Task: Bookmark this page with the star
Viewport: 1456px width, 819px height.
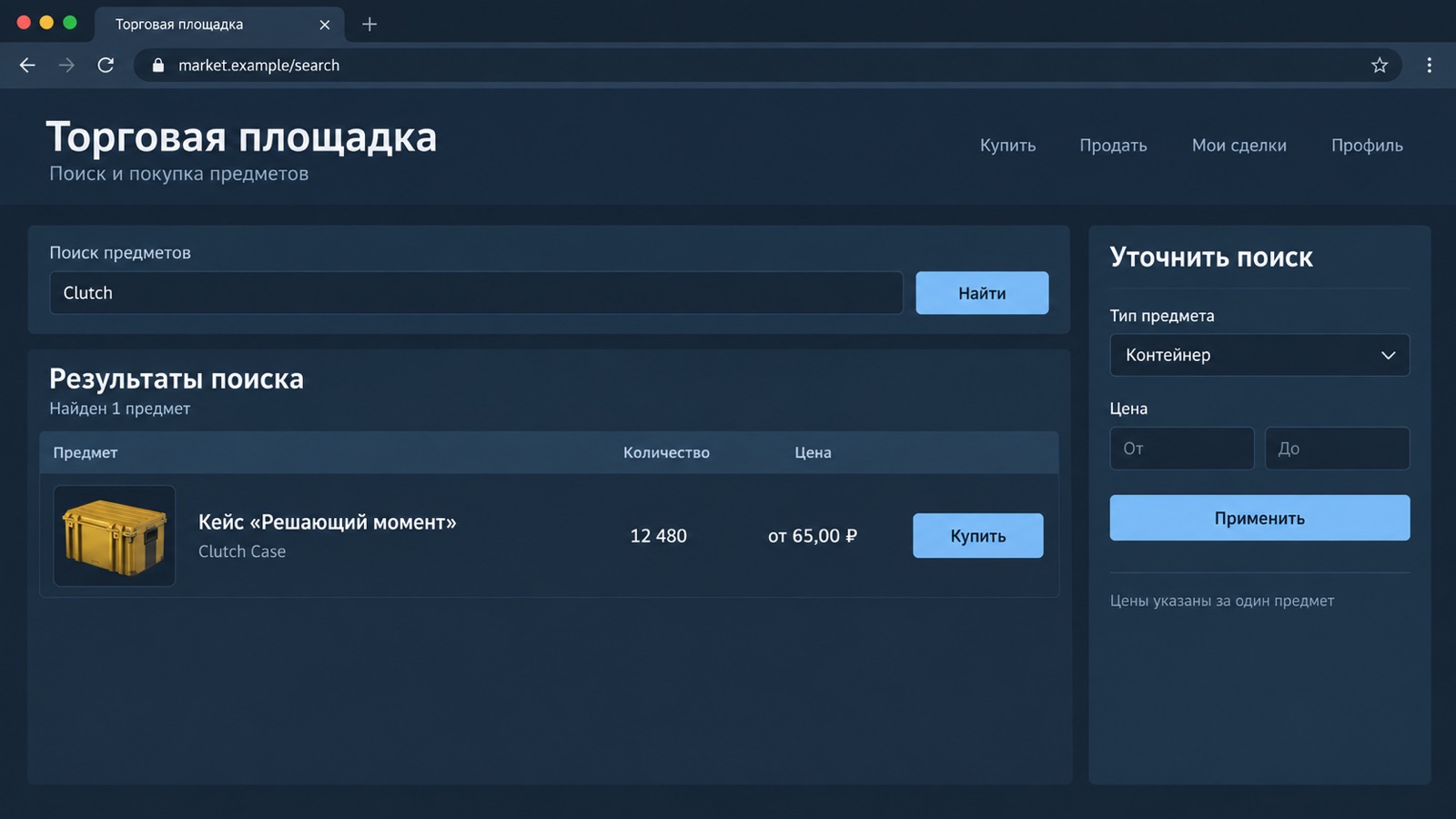Action: click(1380, 66)
